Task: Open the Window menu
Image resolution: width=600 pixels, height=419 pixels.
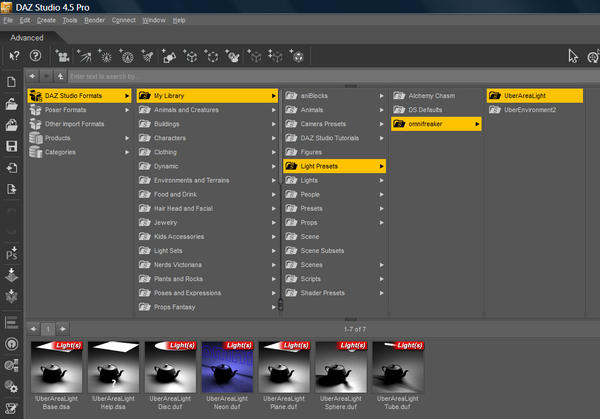Action: (x=154, y=20)
